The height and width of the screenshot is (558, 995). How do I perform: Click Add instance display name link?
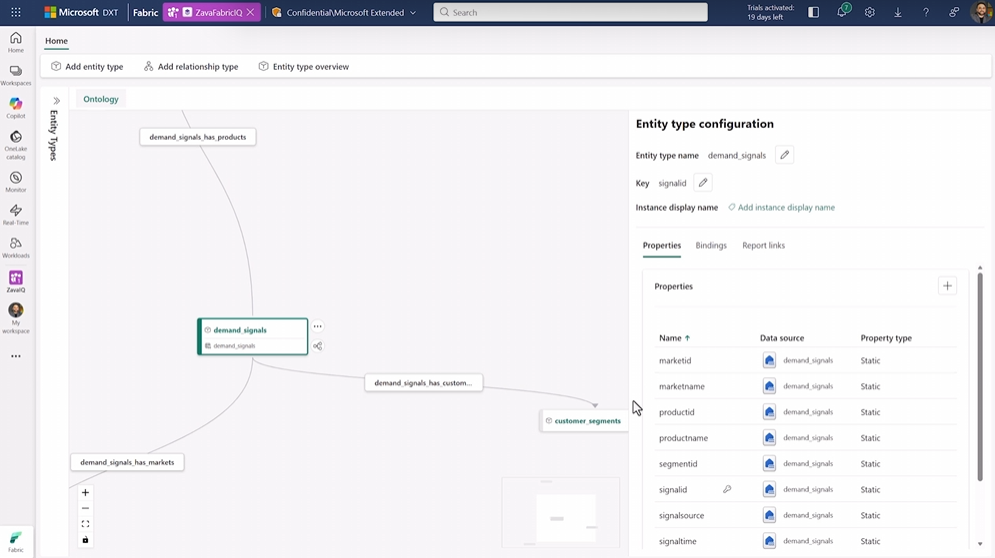click(x=786, y=208)
